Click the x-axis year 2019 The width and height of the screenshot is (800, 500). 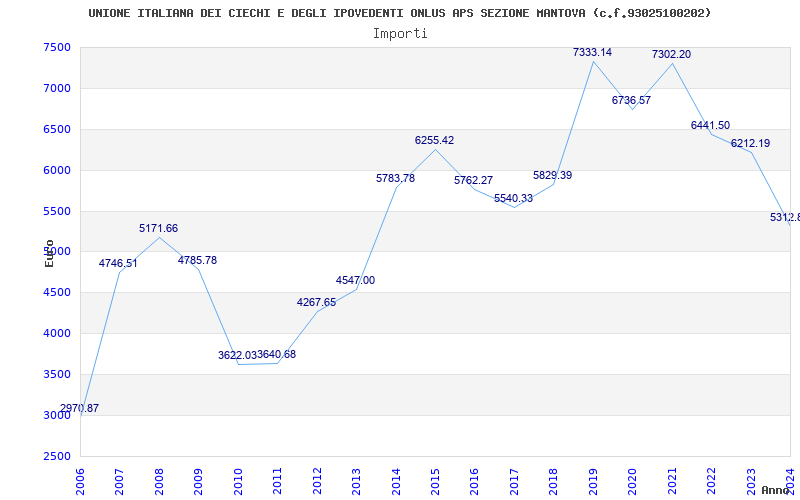pyautogui.click(x=593, y=482)
